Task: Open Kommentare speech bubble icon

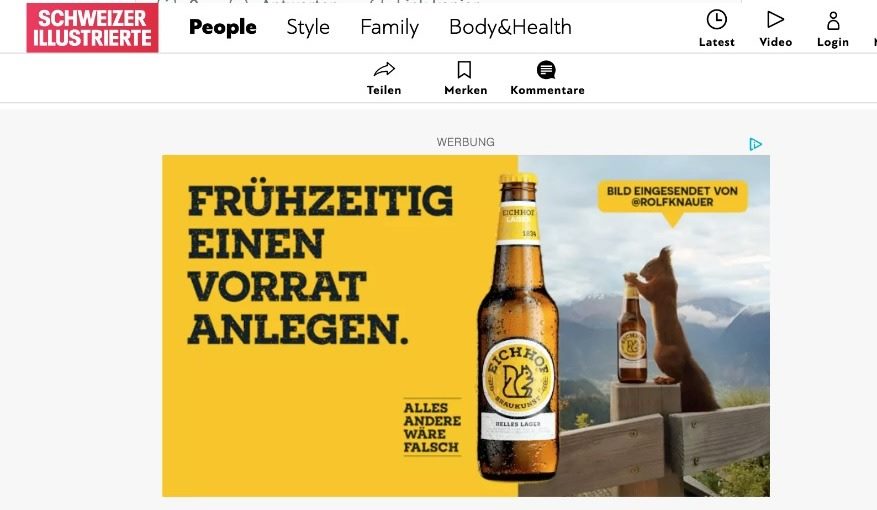Action: coord(546,70)
